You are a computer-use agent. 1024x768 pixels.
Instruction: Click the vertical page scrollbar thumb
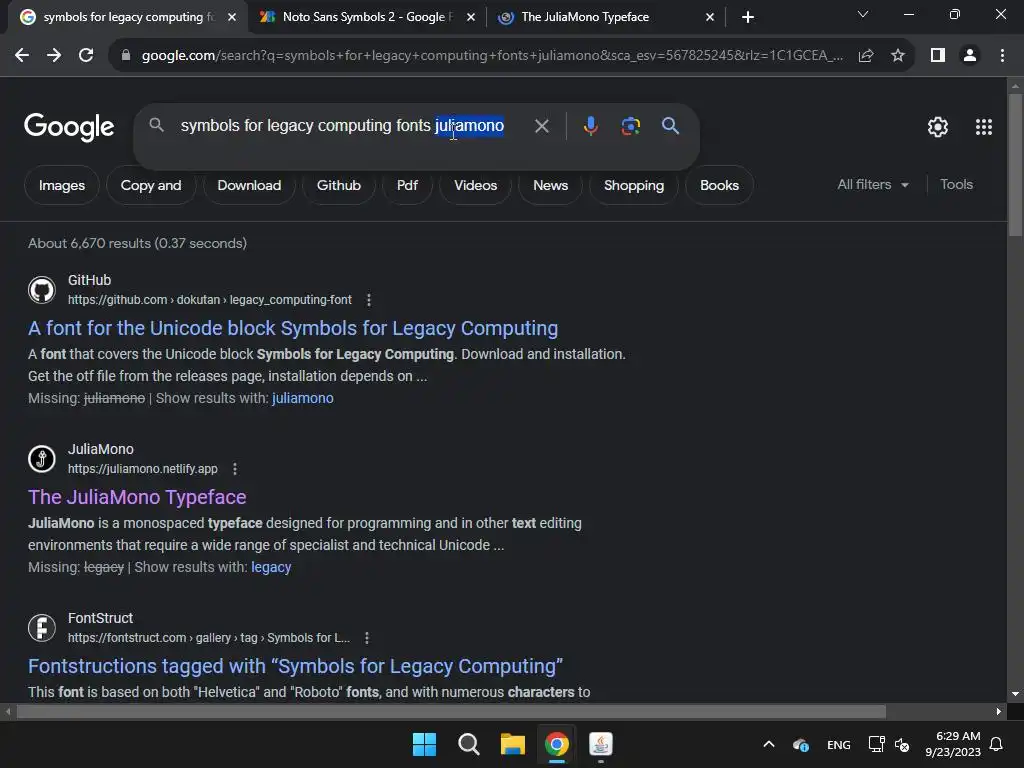(1015, 165)
